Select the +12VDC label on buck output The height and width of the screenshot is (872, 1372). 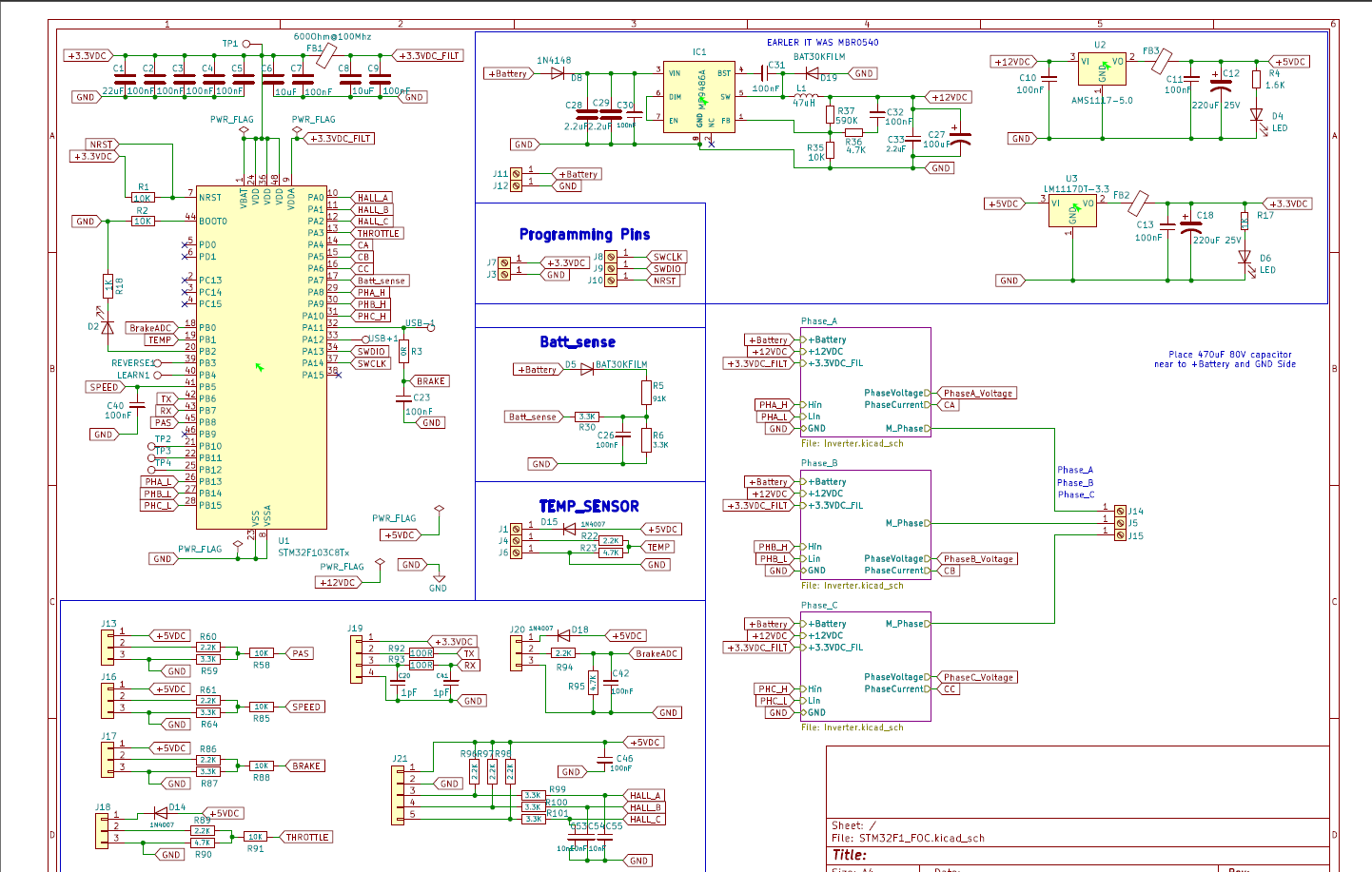click(x=948, y=97)
